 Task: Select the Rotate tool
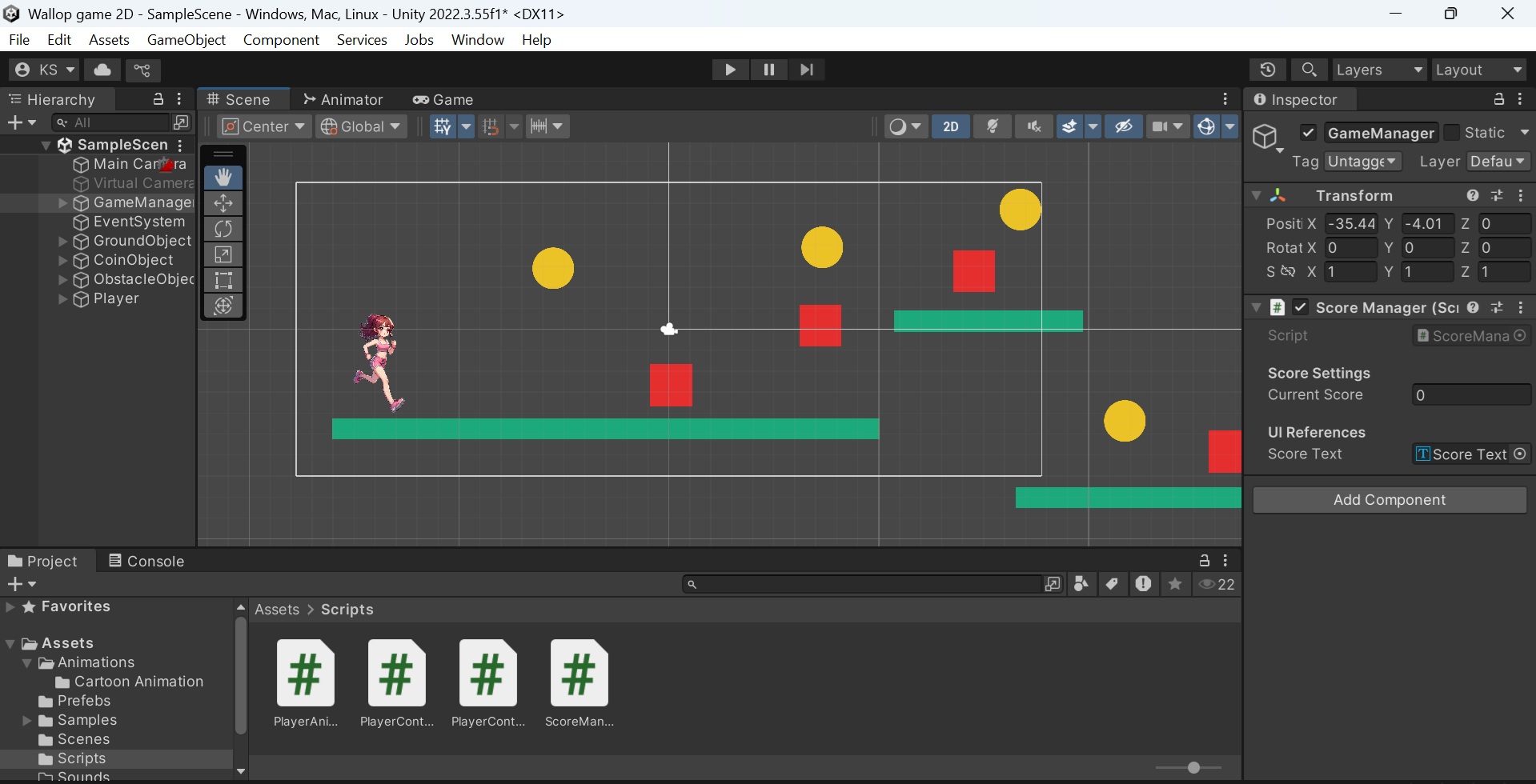click(x=223, y=229)
